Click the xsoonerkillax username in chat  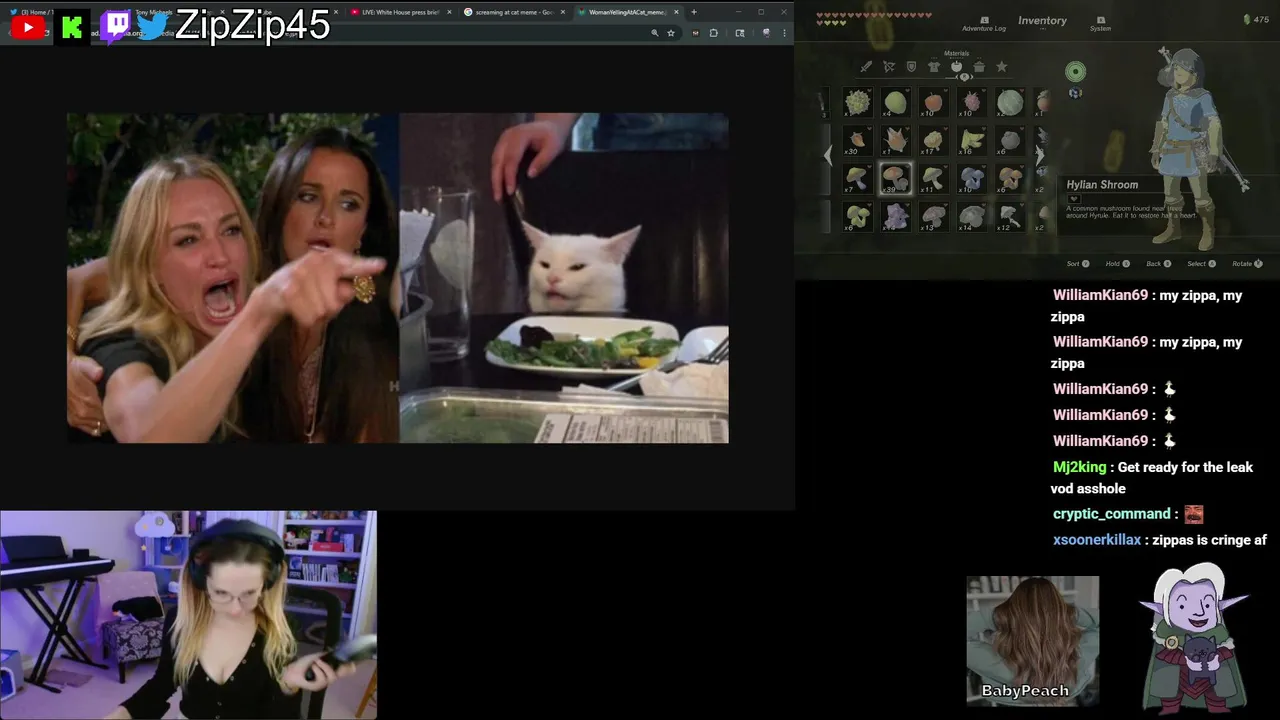coord(1097,540)
